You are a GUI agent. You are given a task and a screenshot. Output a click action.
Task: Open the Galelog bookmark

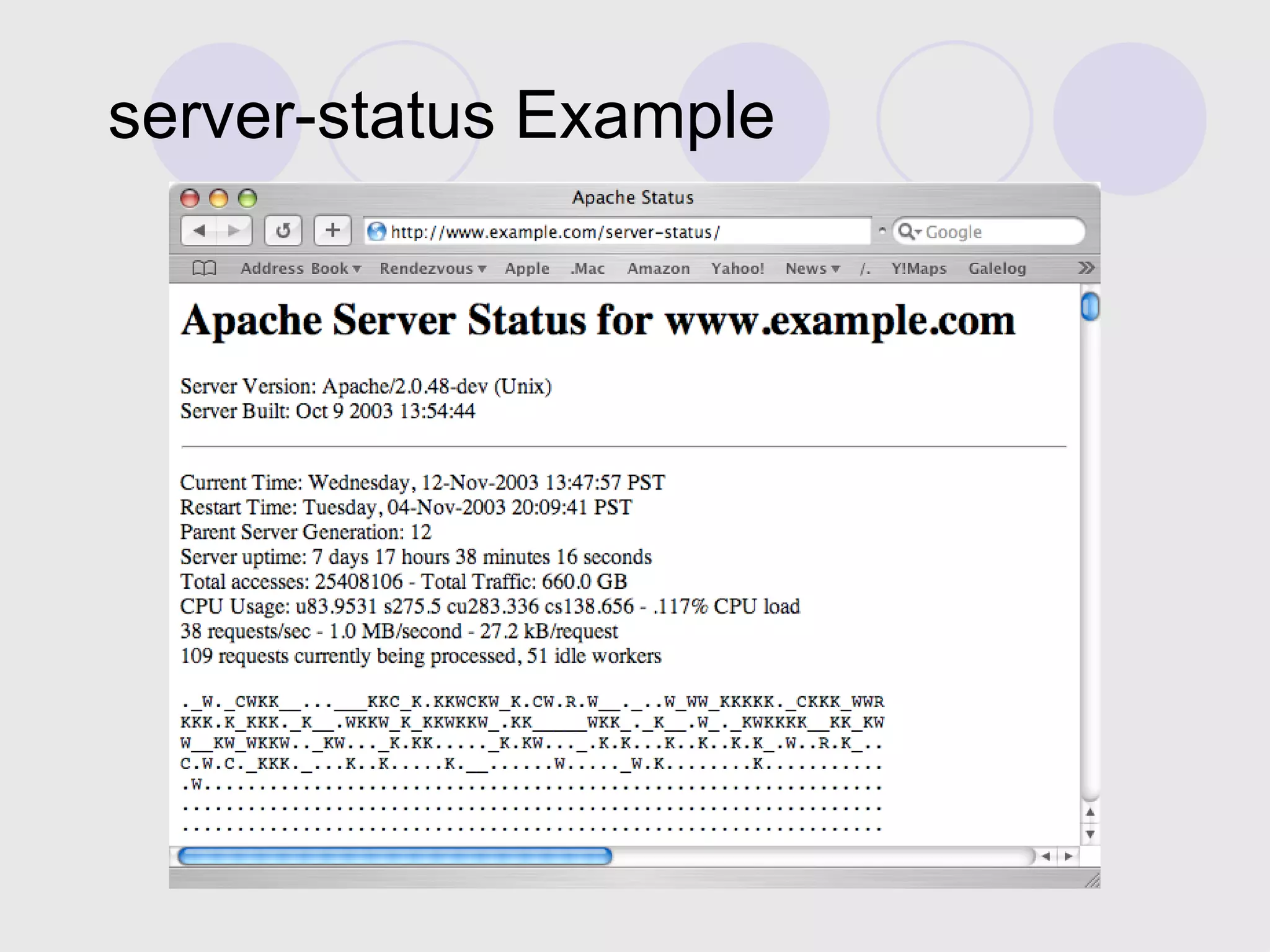pyautogui.click(x=997, y=268)
